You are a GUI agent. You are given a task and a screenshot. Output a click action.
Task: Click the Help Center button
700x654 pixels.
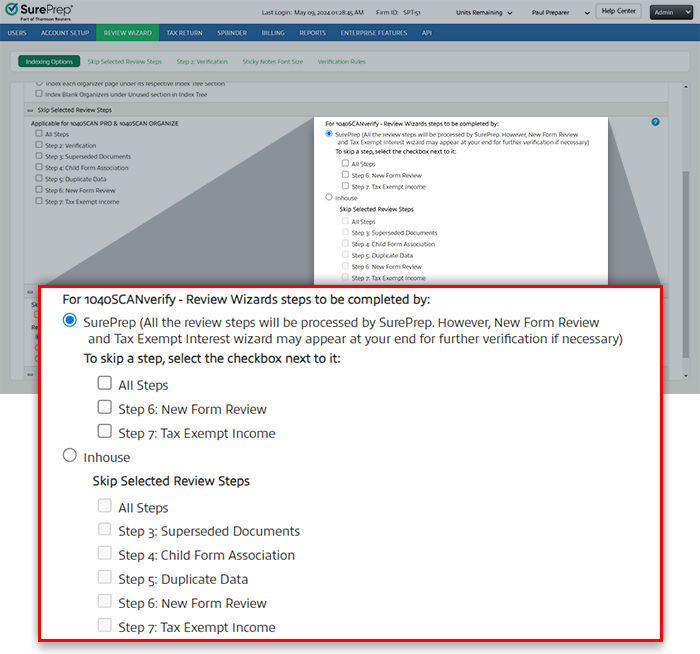[x=617, y=12]
